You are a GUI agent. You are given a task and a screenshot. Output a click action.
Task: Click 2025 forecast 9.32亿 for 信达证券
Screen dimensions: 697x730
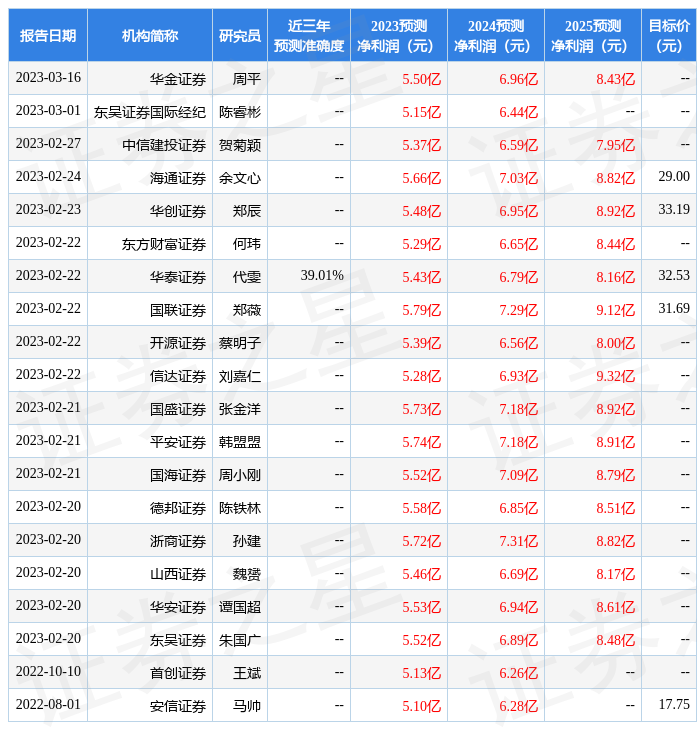tap(616, 376)
